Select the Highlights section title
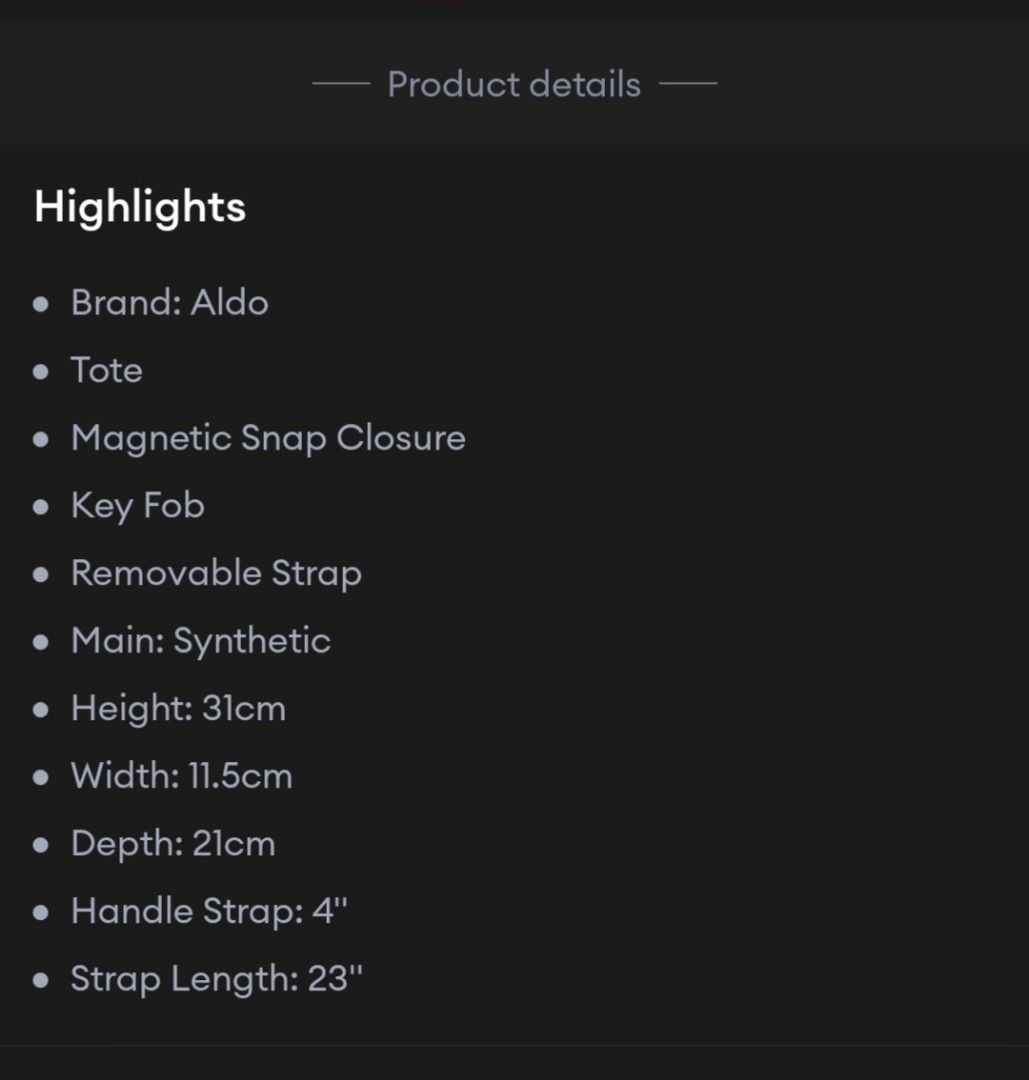This screenshot has width=1029, height=1080. pyautogui.click(x=140, y=207)
